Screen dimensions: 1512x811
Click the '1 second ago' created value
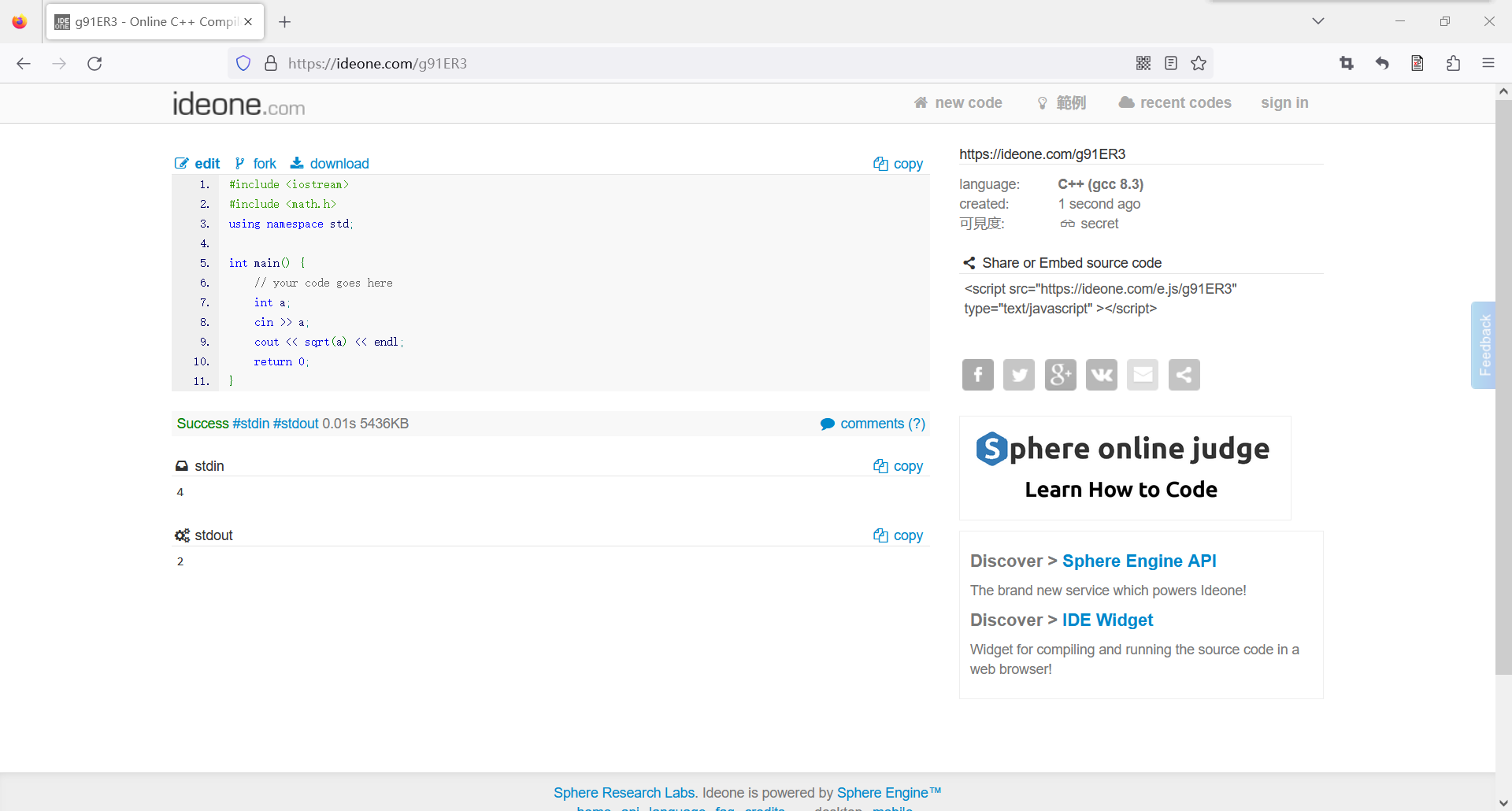click(x=1099, y=204)
